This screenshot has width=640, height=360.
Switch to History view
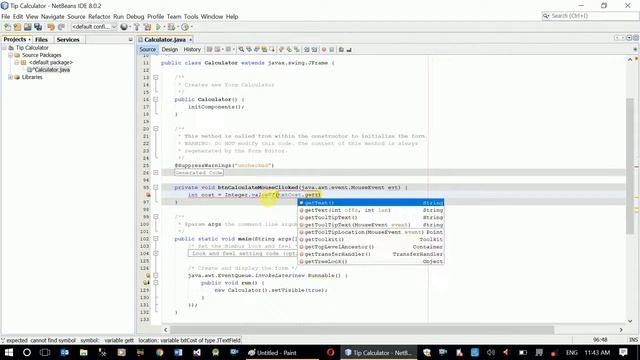pos(192,49)
